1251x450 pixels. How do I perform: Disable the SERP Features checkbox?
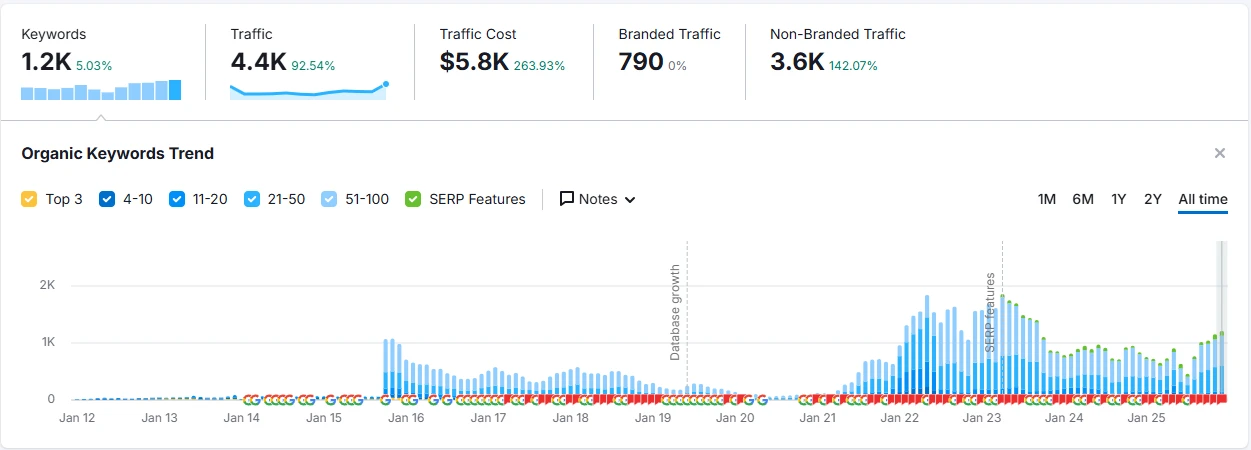[x=413, y=199]
